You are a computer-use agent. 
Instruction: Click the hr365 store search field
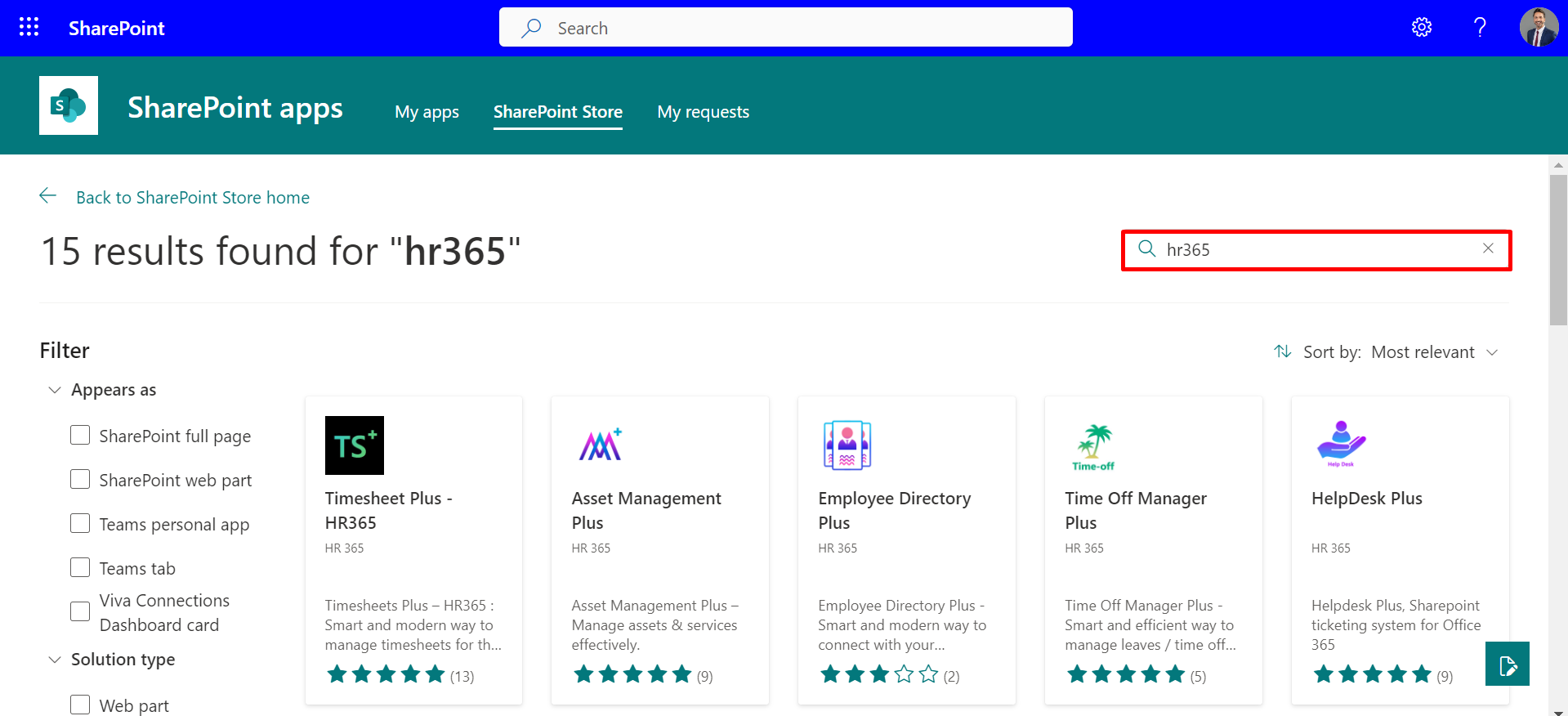1316,250
